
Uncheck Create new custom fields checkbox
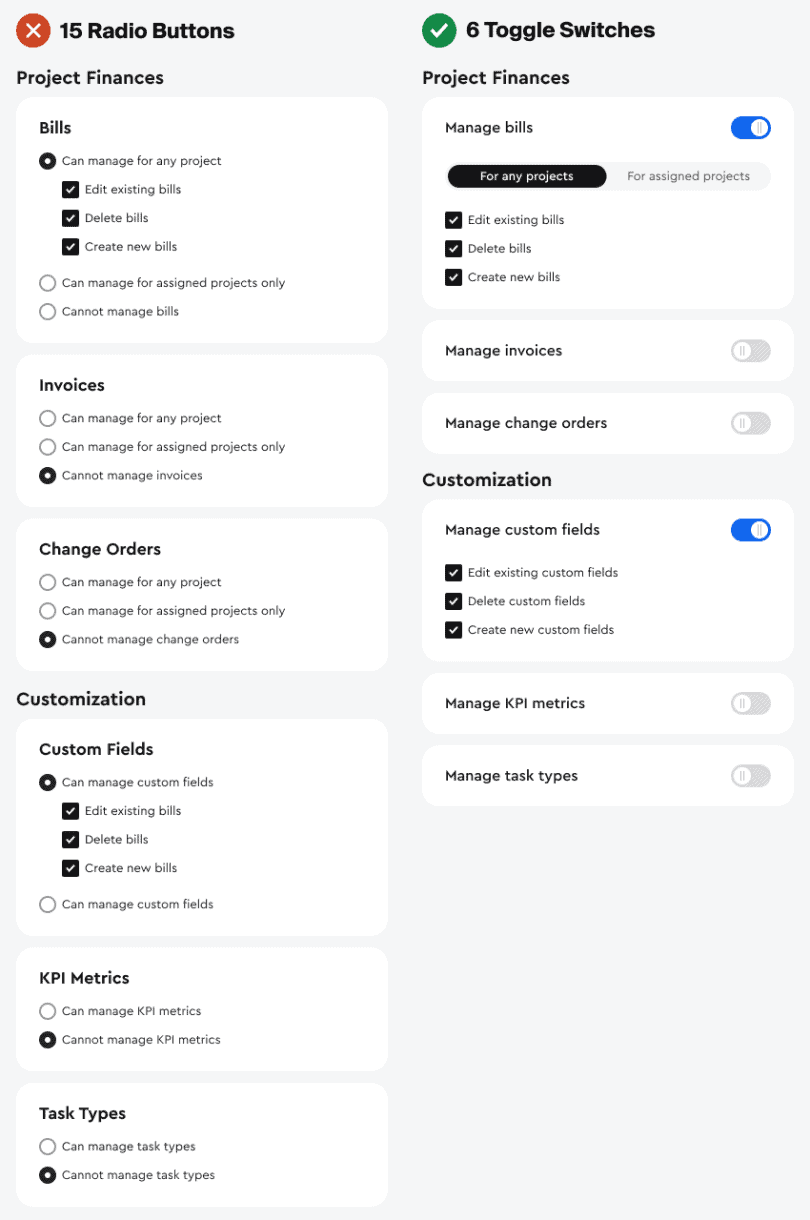coord(454,631)
